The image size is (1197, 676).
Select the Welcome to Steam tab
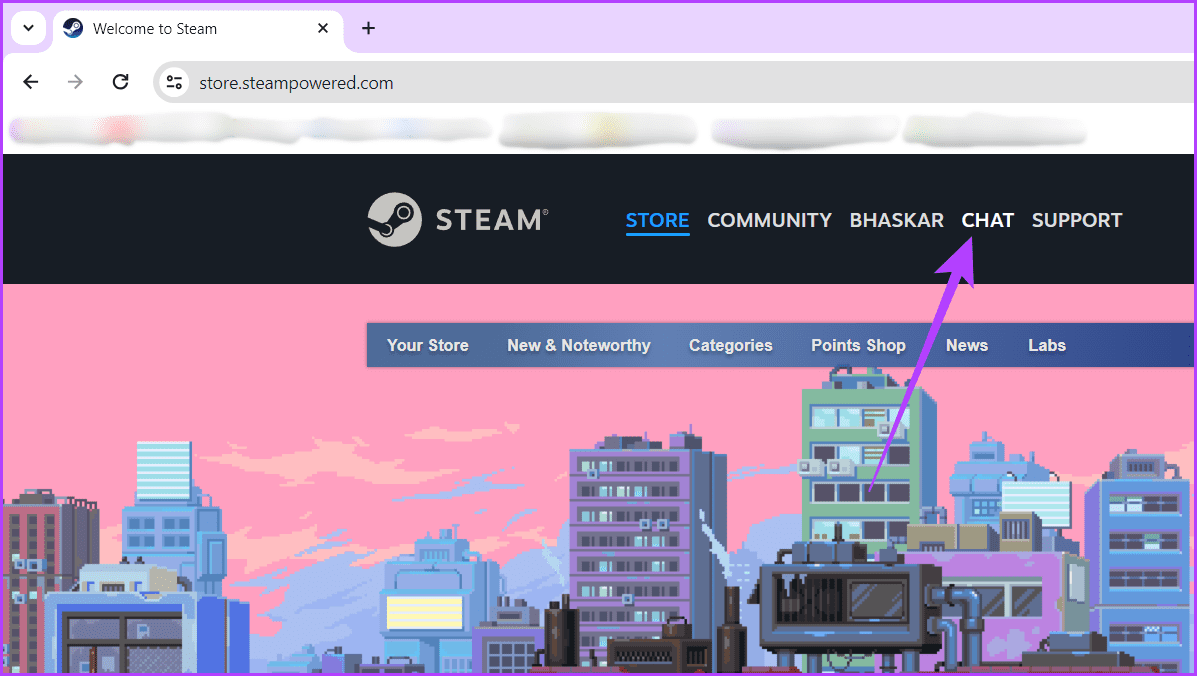(x=180, y=28)
